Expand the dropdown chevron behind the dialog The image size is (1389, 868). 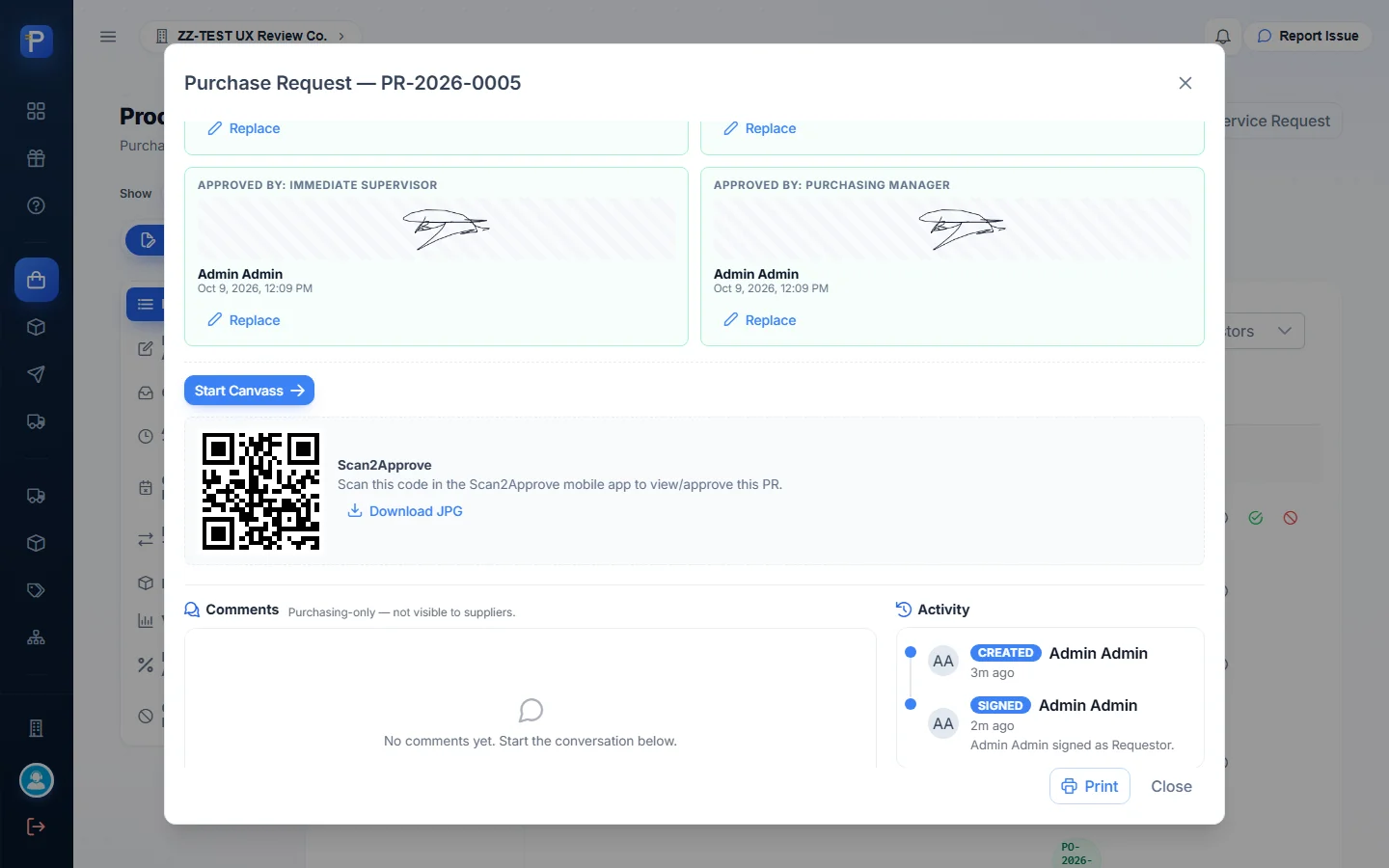pyautogui.click(x=1285, y=331)
